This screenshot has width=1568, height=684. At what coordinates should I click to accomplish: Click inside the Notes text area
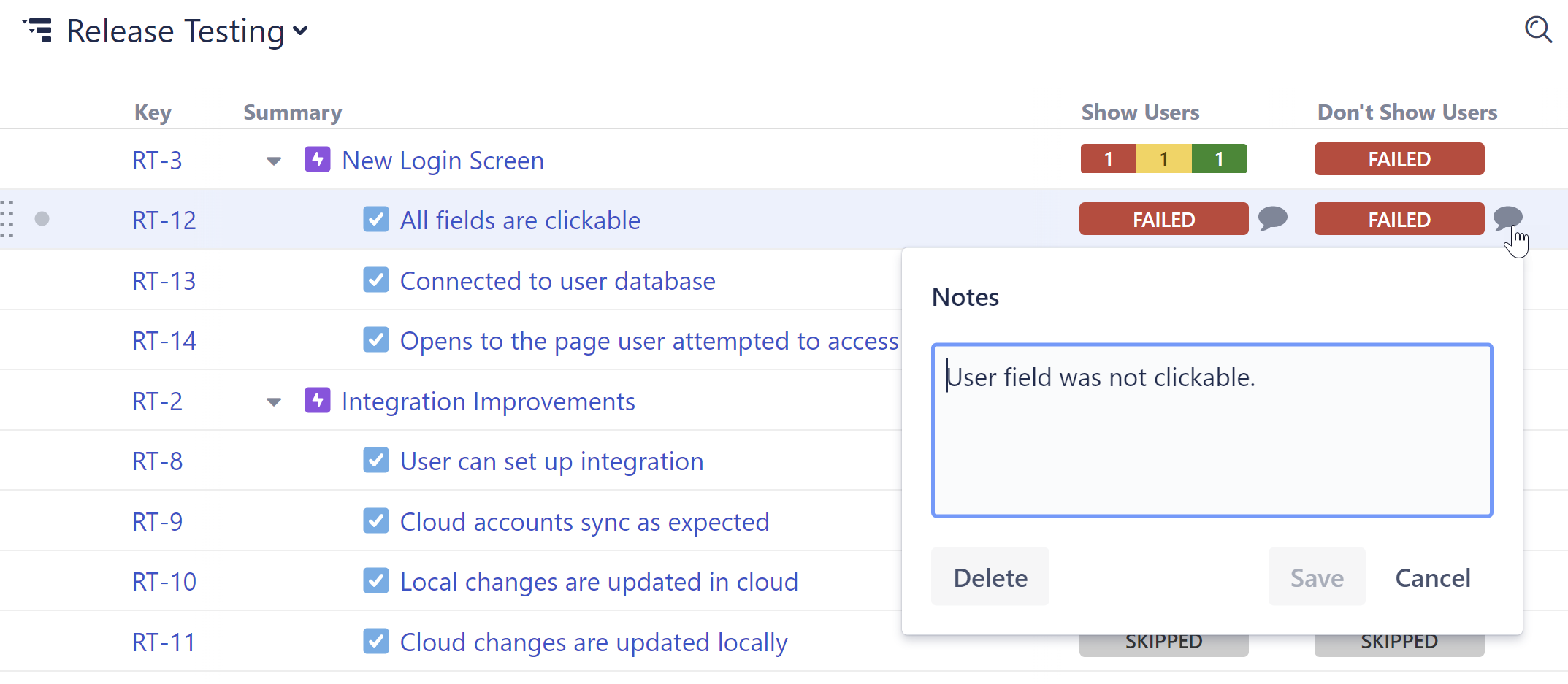click(1212, 438)
